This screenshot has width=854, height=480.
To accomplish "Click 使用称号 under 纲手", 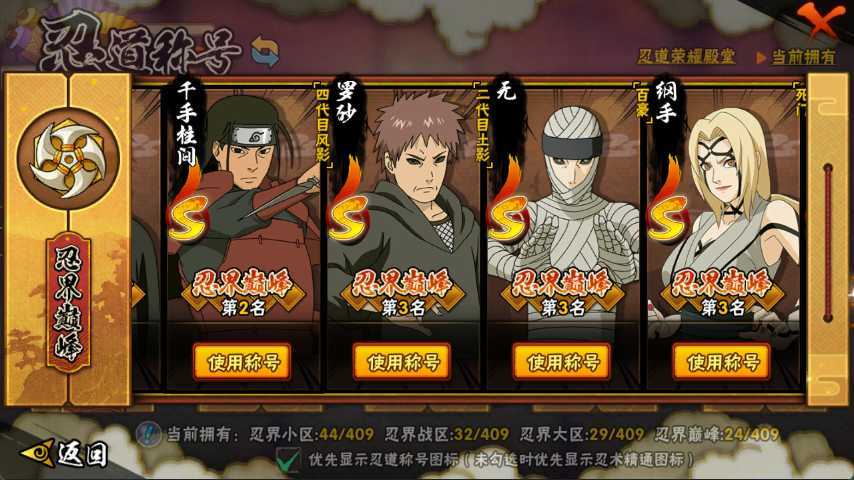I will (x=722, y=362).
